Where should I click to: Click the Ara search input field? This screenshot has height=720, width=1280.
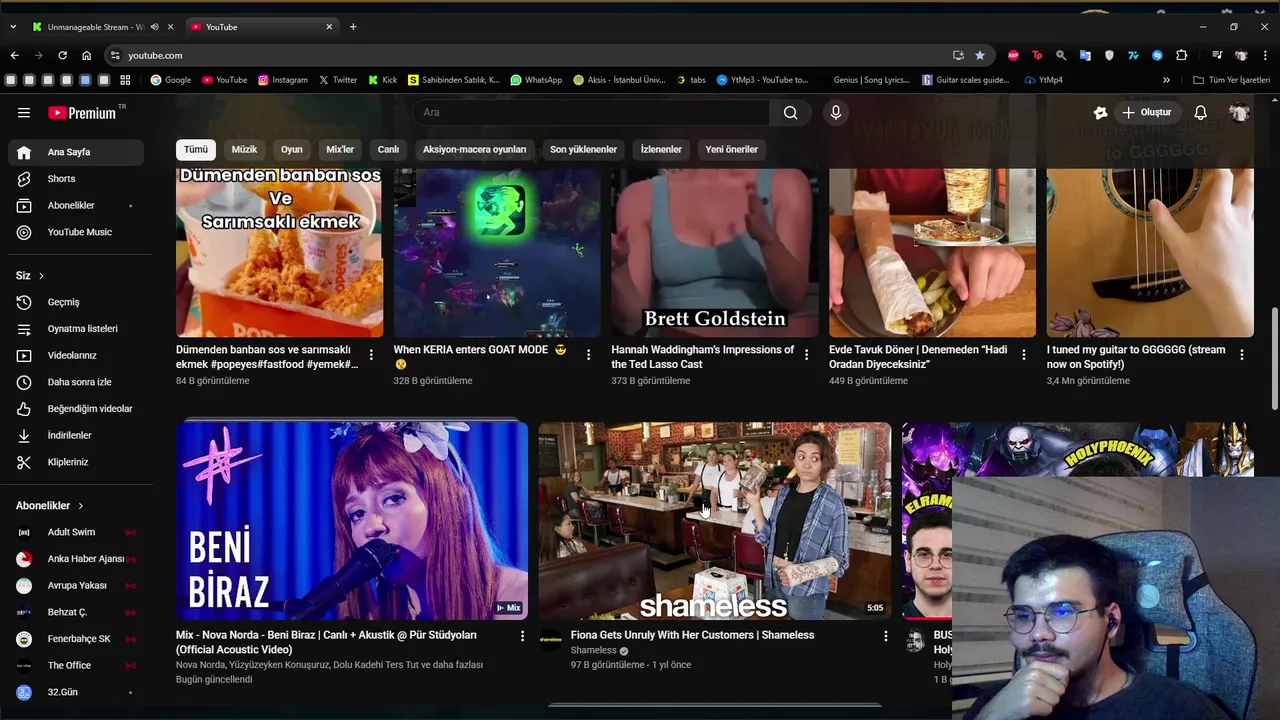[591, 112]
